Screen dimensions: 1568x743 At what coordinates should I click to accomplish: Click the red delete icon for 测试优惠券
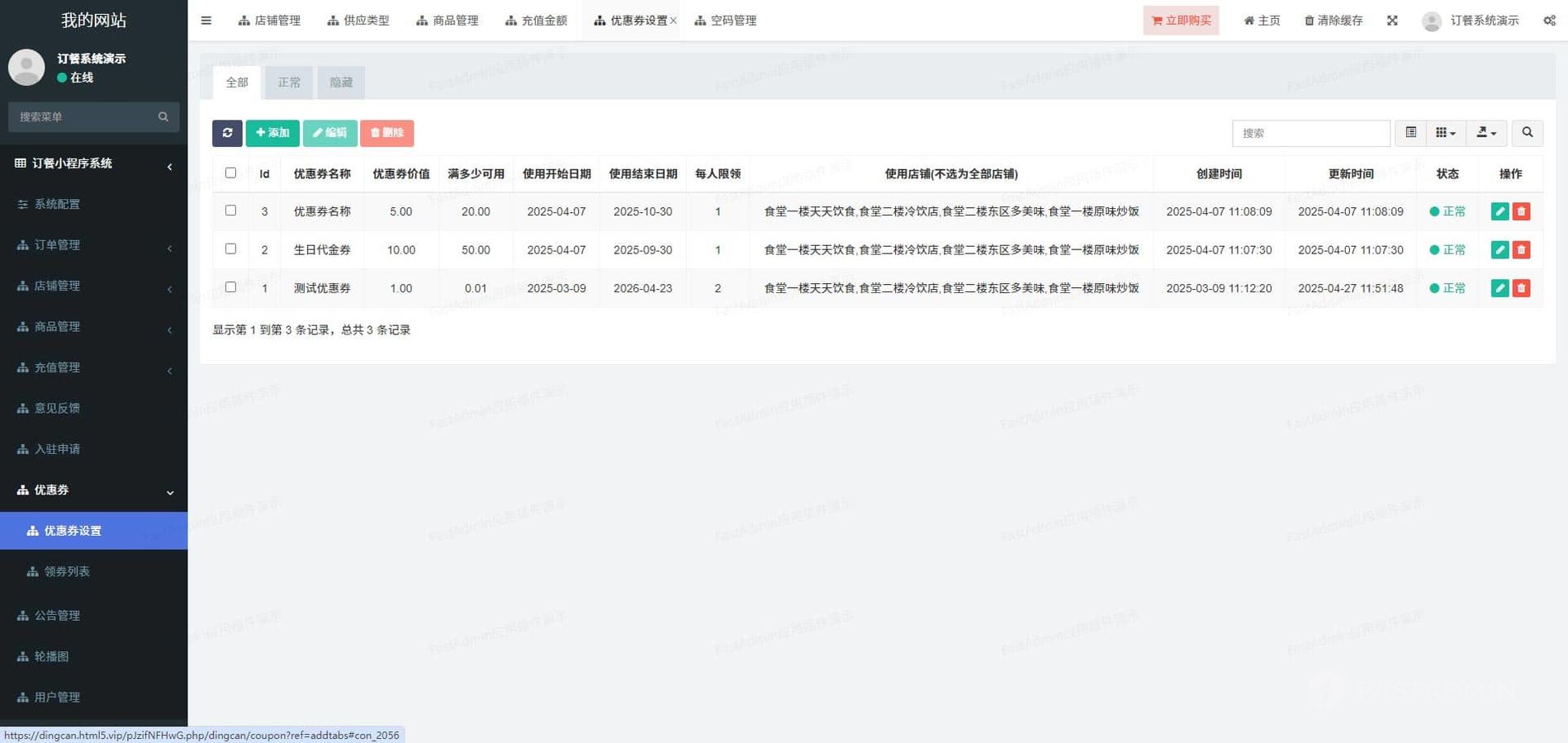pyautogui.click(x=1521, y=288)
